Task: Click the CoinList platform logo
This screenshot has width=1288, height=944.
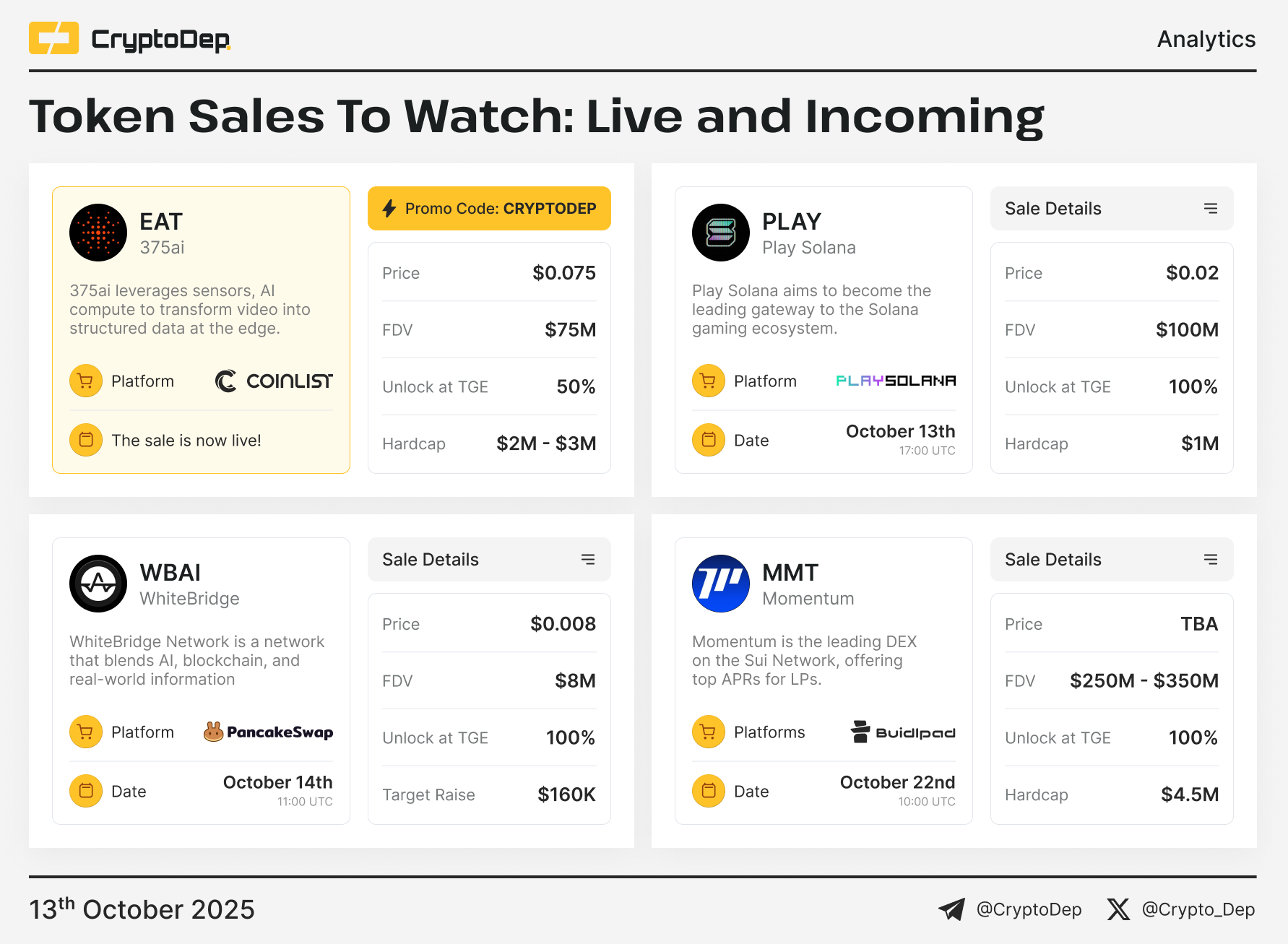Action: click(x=275, y=381)
